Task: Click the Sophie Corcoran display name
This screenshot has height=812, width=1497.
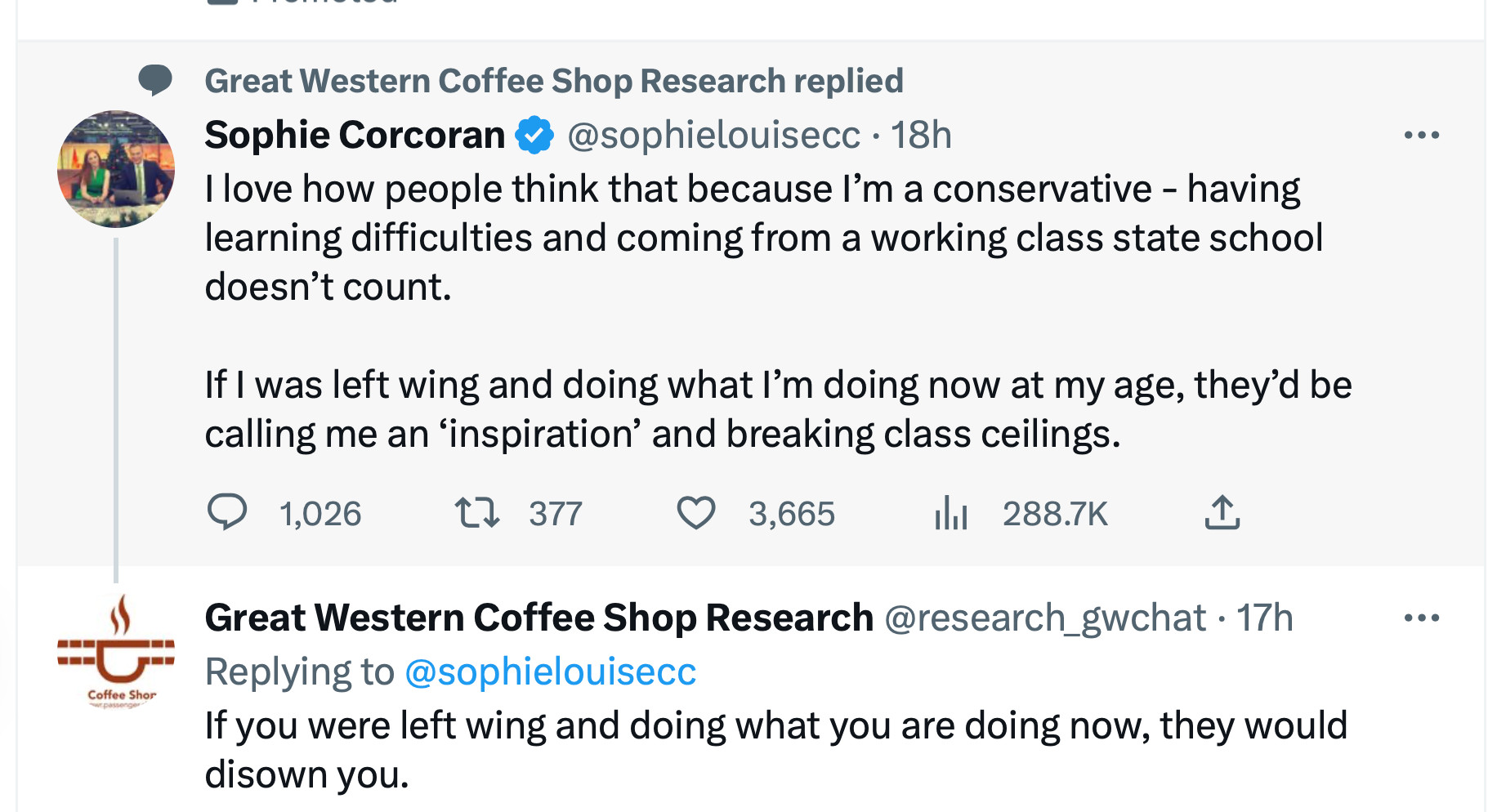Action: point(355,135)
